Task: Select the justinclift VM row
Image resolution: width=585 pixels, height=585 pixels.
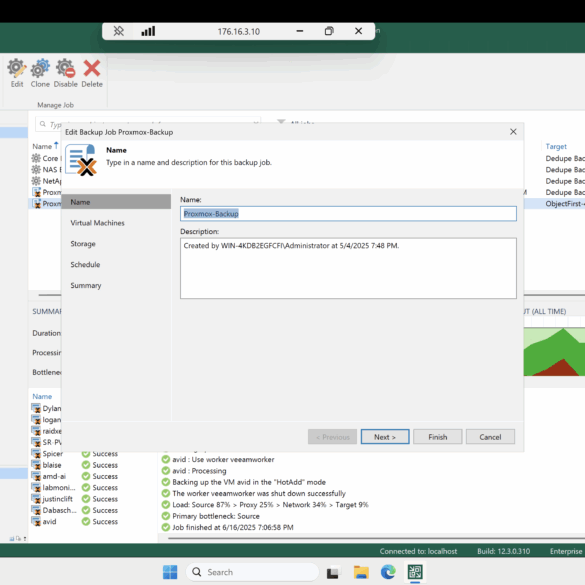Action: 75,499
